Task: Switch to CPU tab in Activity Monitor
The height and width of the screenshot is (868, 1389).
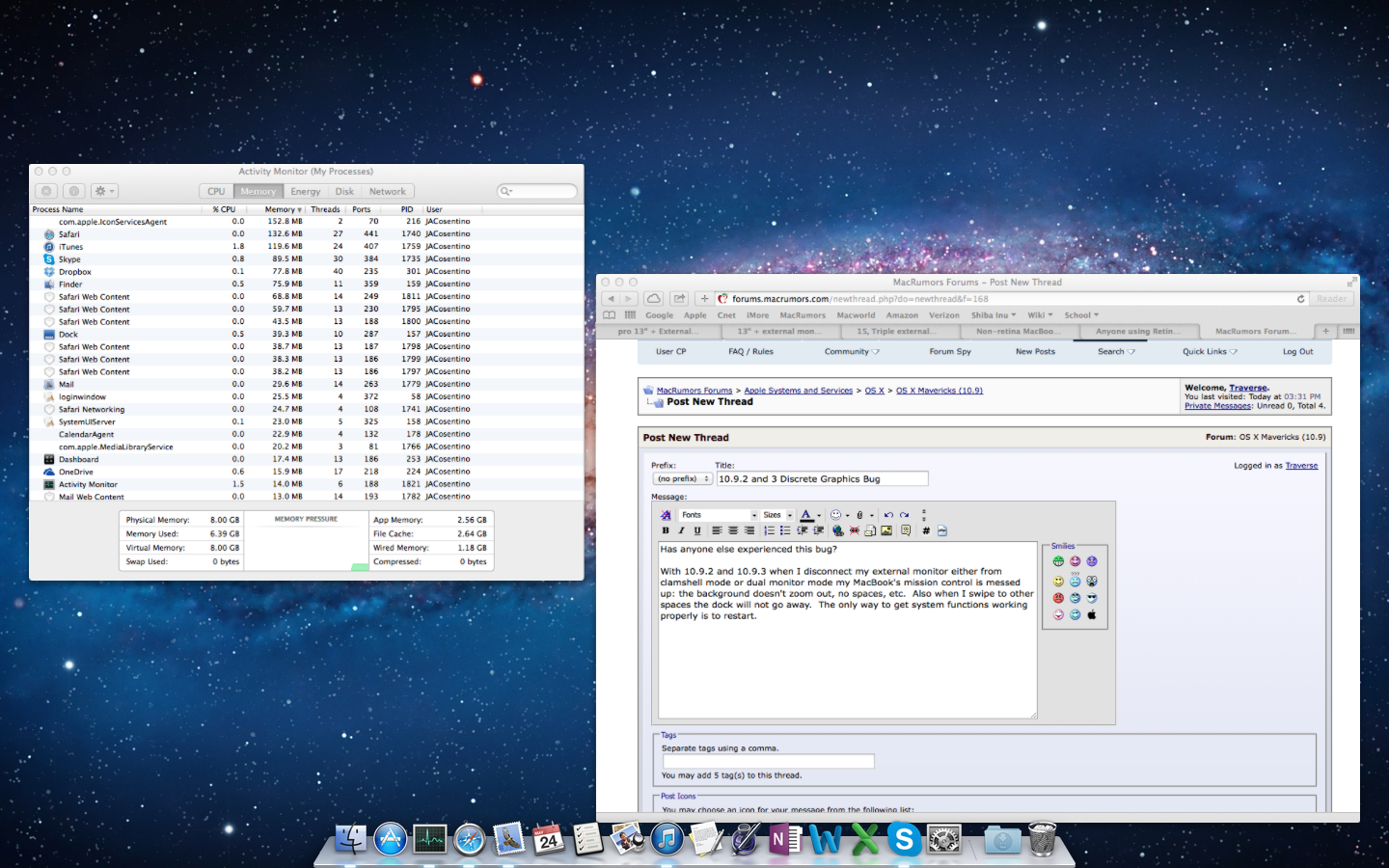Action: click(x=216, y=191)
